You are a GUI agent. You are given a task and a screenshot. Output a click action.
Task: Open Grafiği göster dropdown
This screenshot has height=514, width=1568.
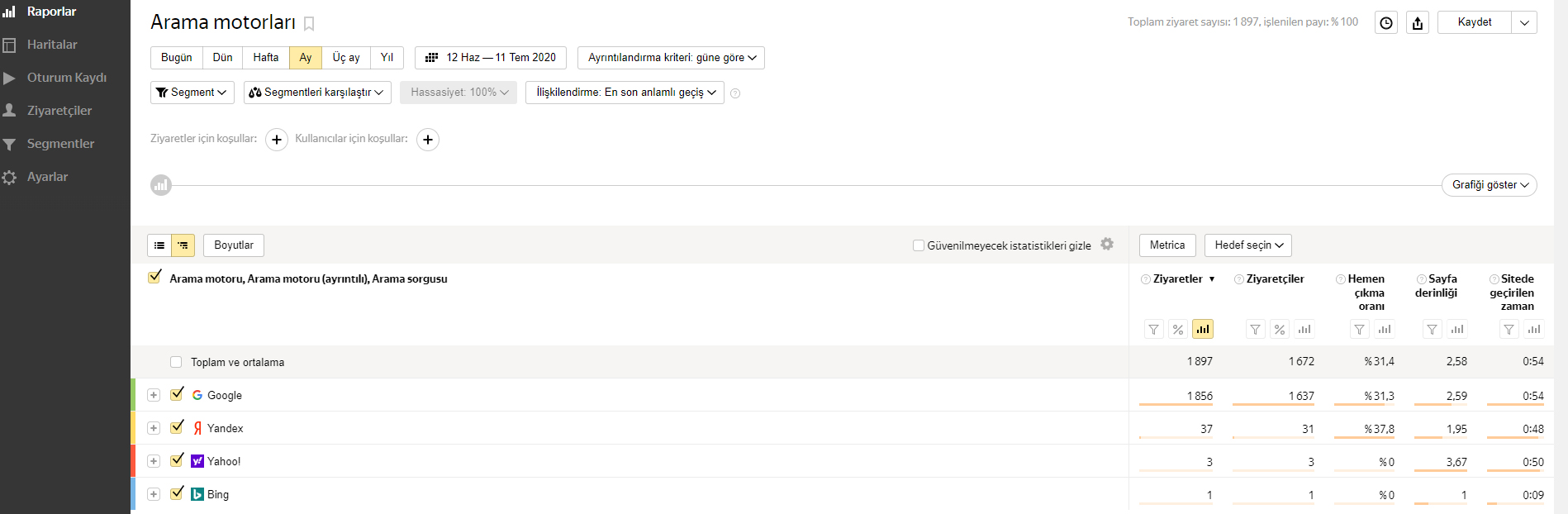(x=1490, y=185)
